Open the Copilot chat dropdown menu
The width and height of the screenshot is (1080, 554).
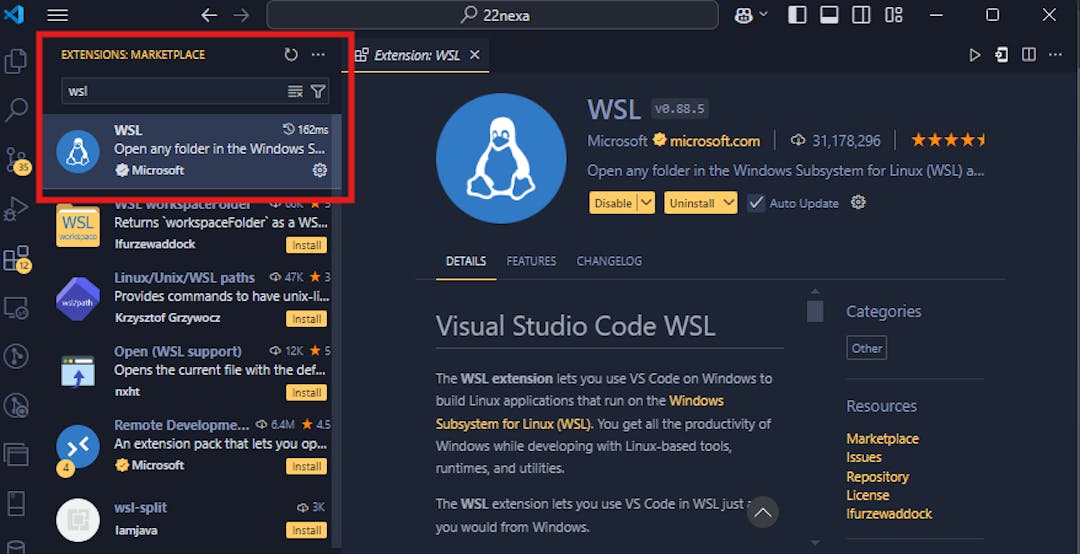(764, 15)
